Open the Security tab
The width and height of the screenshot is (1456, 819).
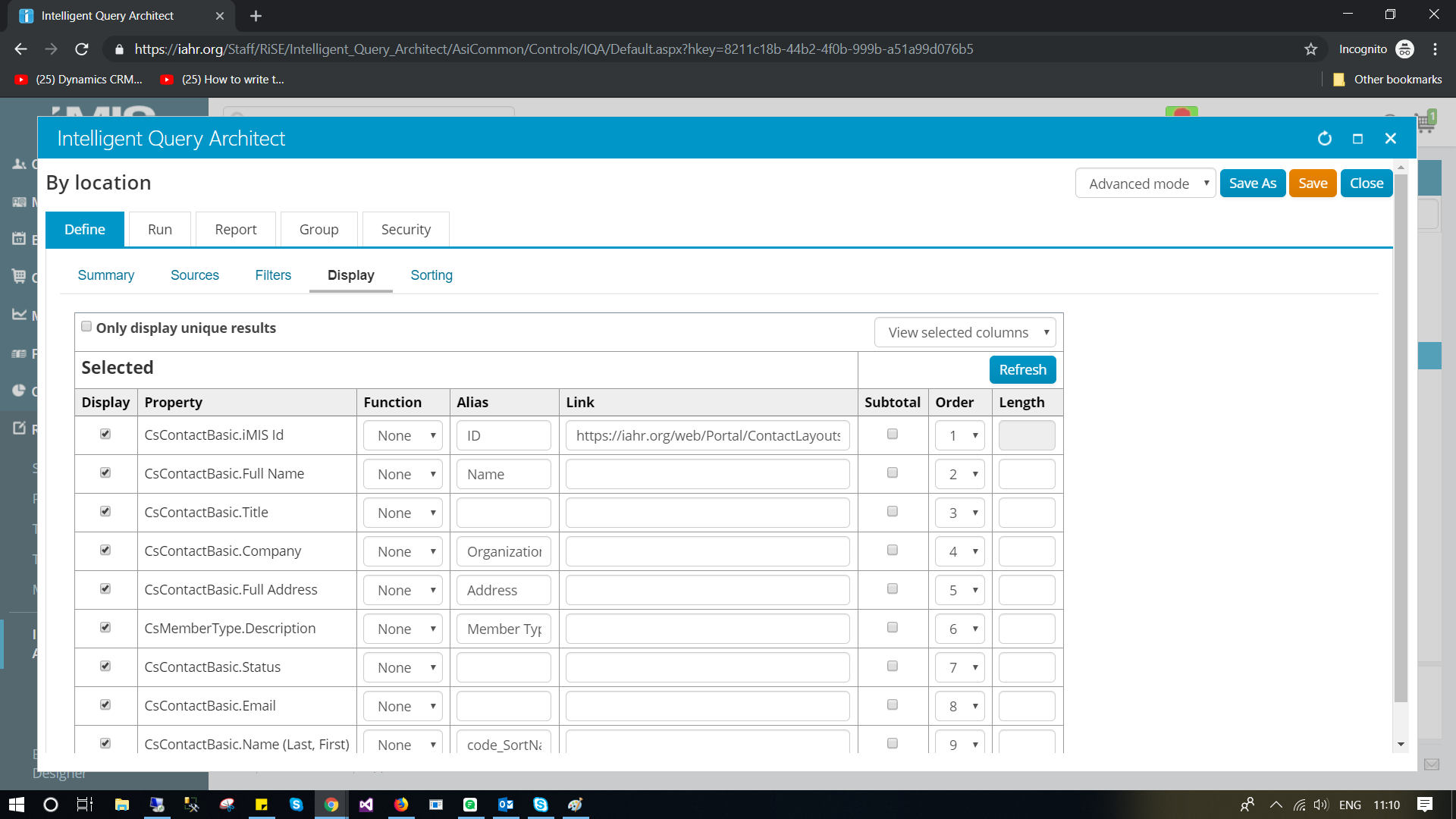tap(406, 230)
